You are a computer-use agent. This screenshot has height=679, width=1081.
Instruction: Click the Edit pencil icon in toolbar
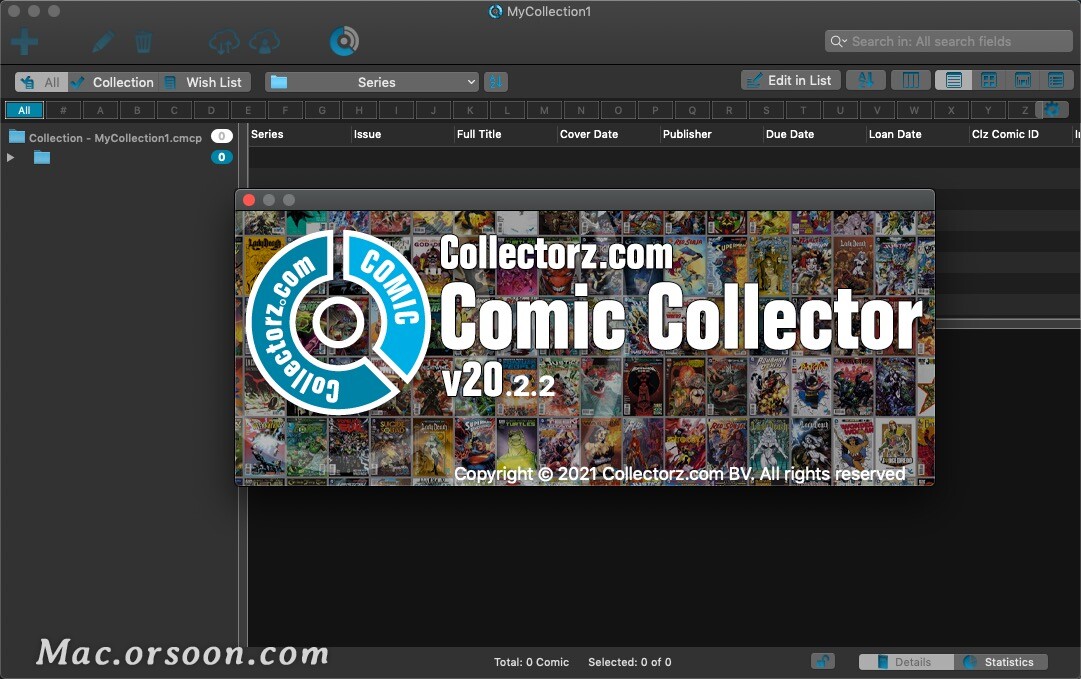pos(103,42)
